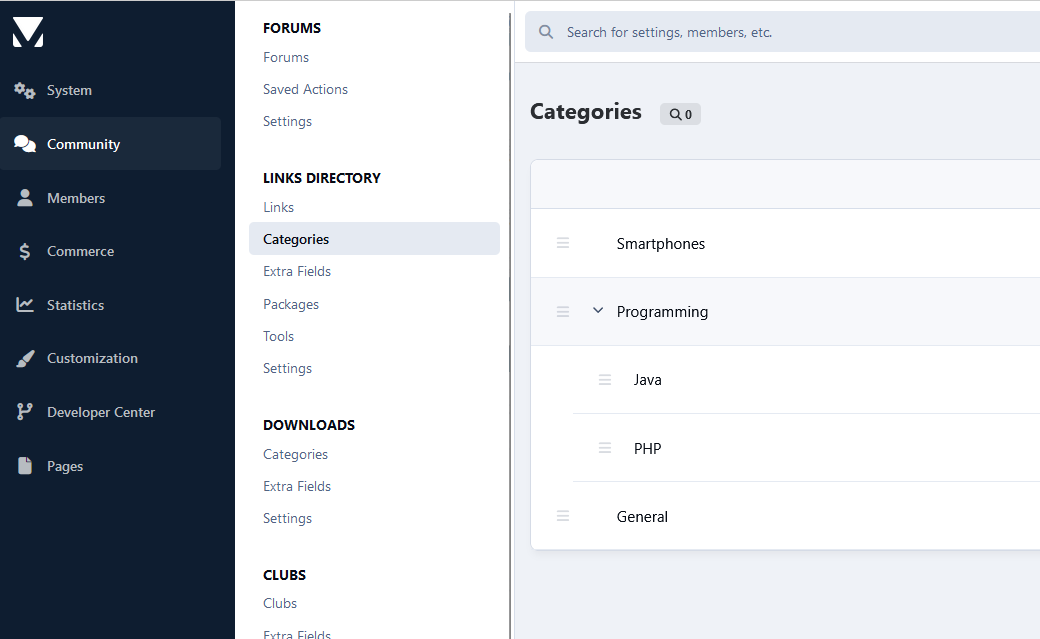Viewport: 1040px width, 639px height.
Task: Select Extra Fields under Links Directory
Action: click(297, 271)
